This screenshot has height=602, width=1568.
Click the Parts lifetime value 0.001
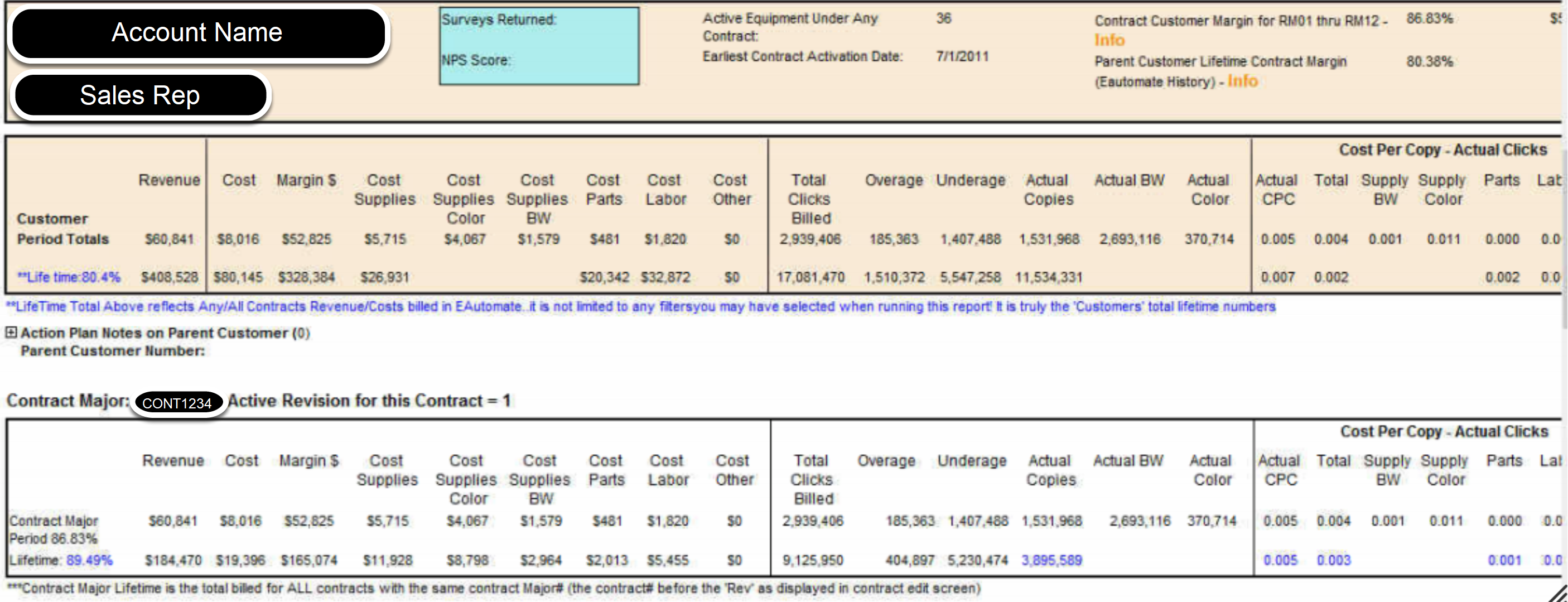point(1503,560)
